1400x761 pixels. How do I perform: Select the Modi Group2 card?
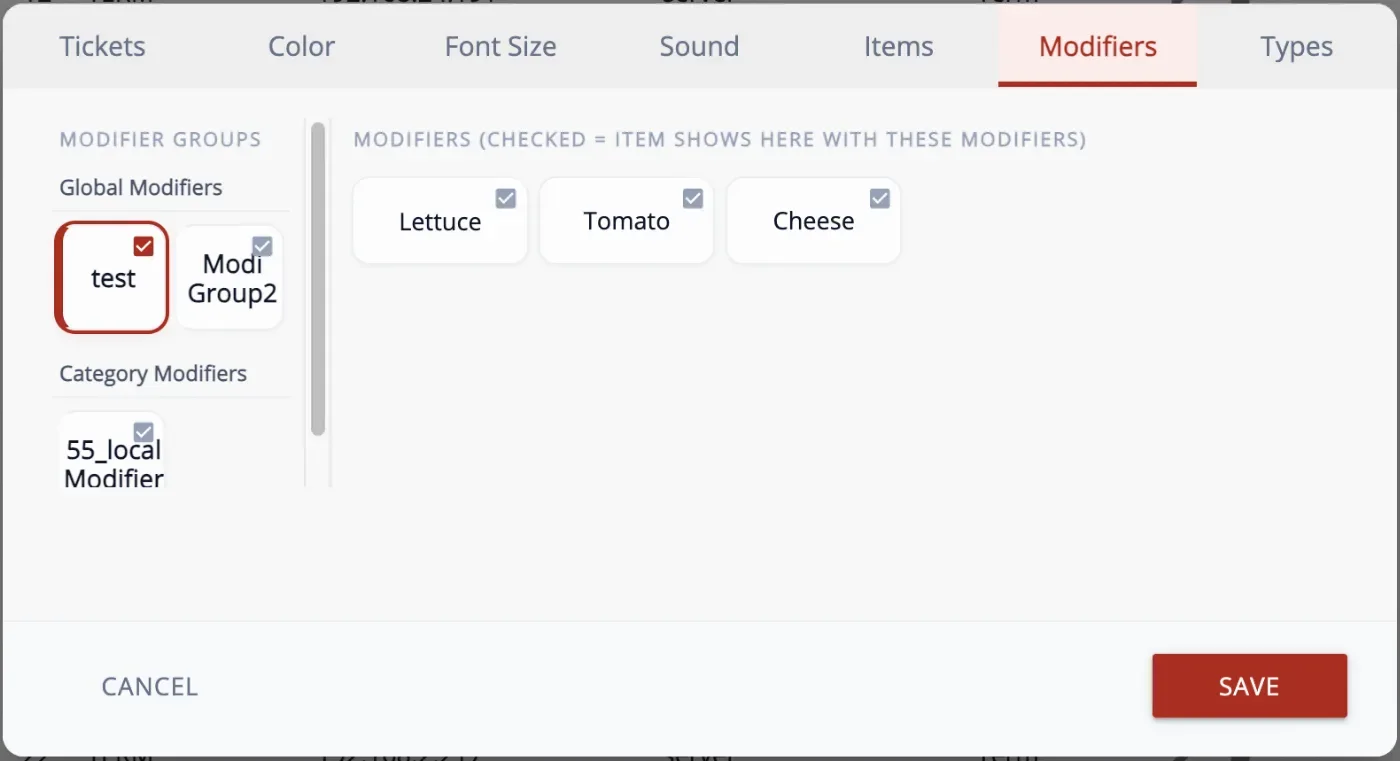[x=230, y=277]
